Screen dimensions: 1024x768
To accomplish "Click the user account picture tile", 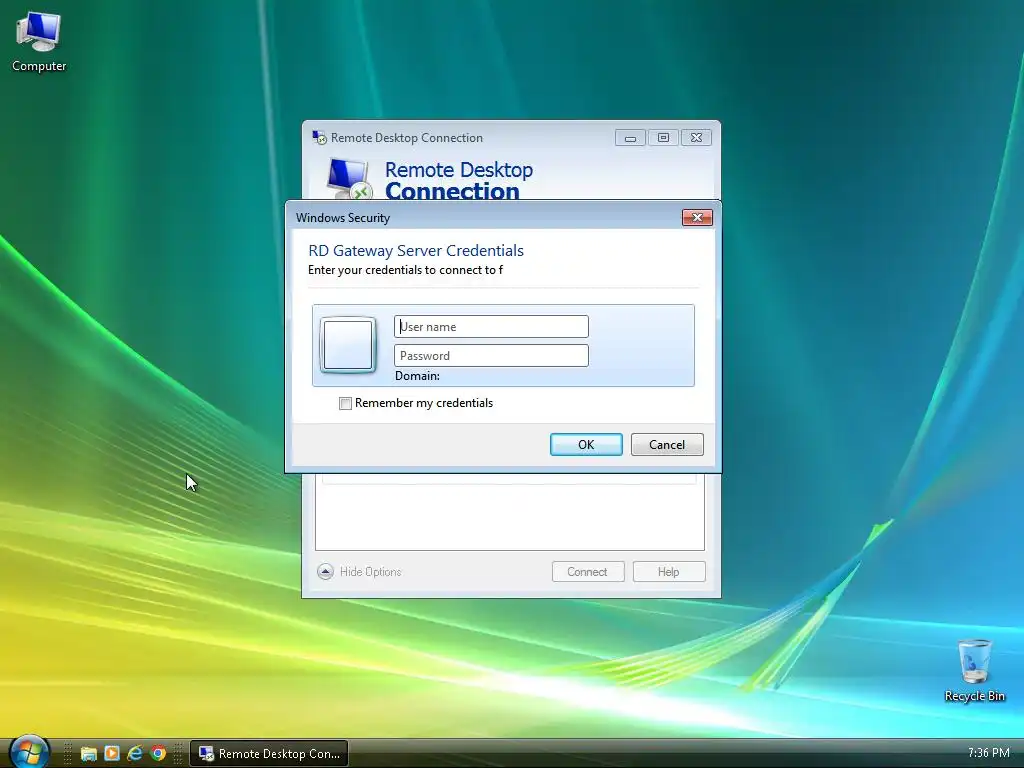I will (348, 345).
